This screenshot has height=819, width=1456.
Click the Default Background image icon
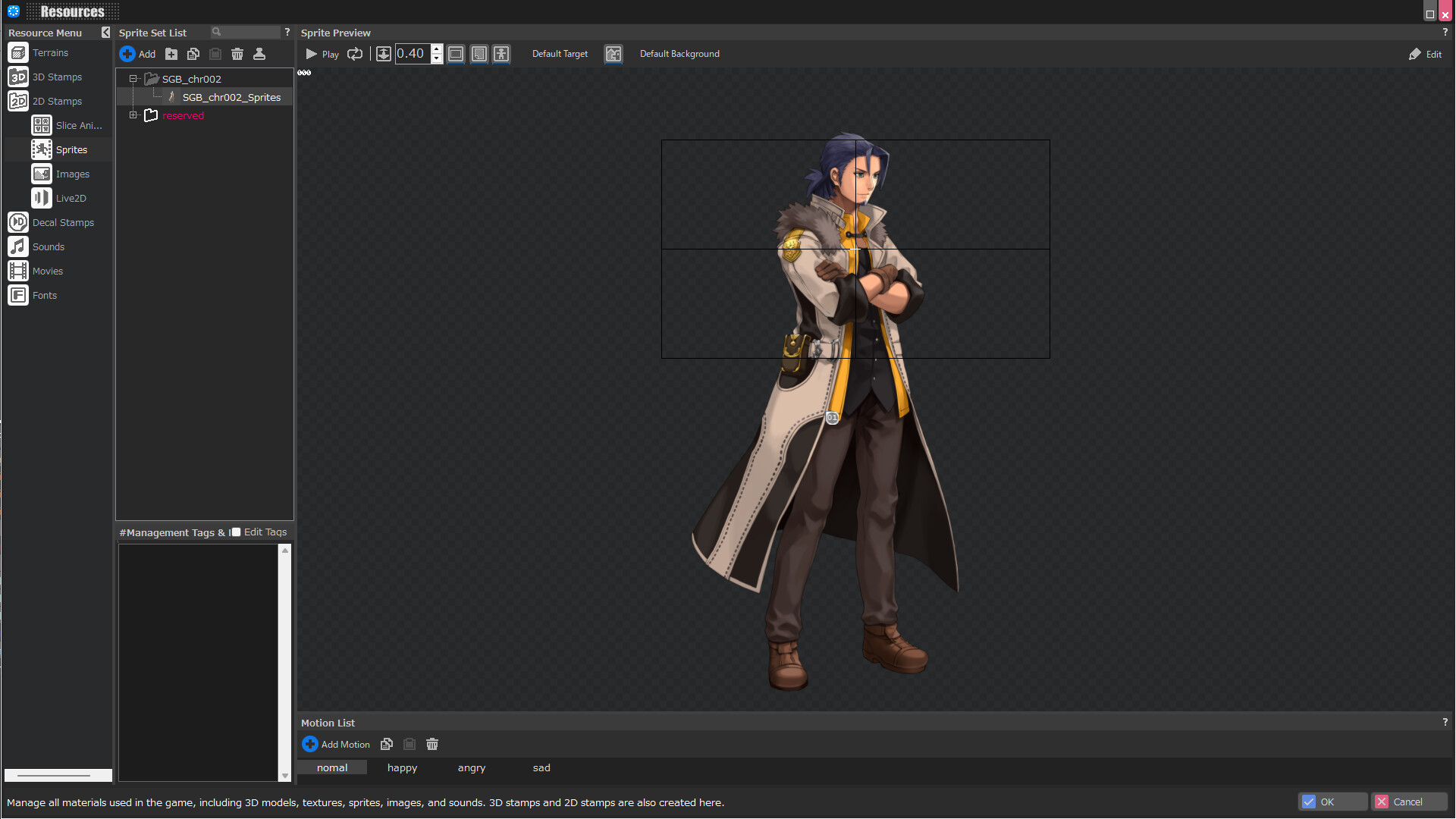(x=613, y=54)
